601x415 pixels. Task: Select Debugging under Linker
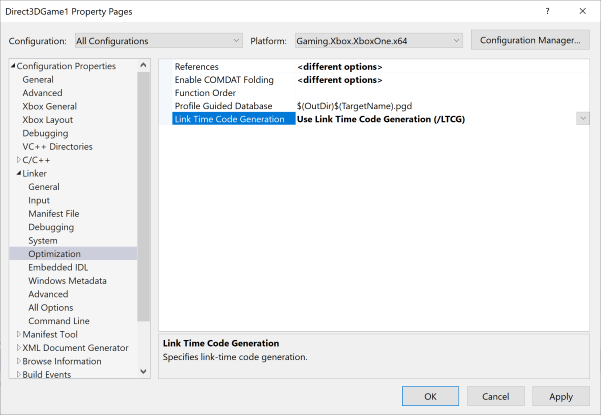tap(51, 227)
